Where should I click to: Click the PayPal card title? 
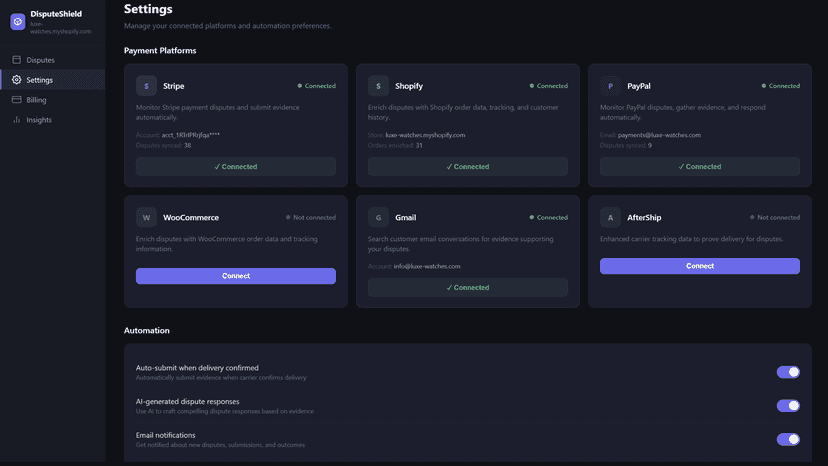[x=639, y=86]
